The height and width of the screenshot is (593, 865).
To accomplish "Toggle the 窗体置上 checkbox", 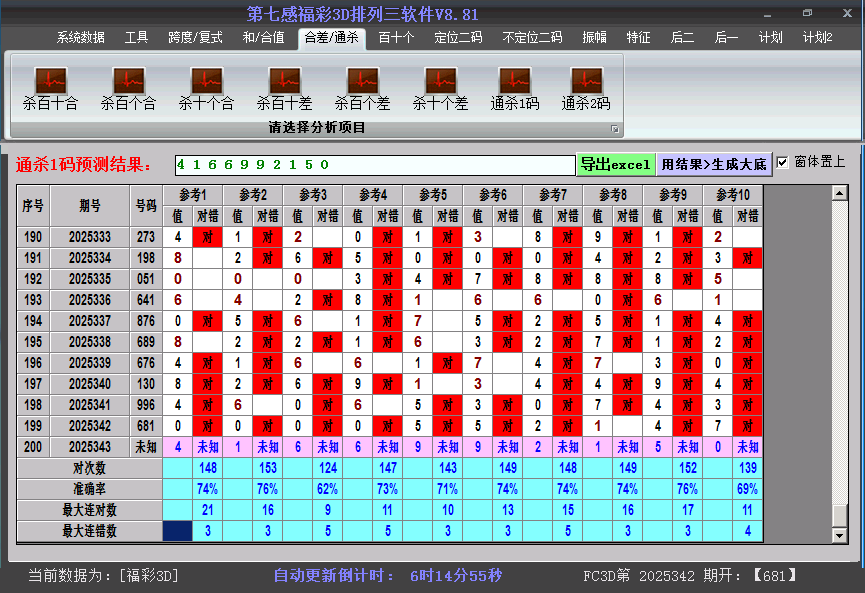I will pyautogui.click(x=782, y=162).
